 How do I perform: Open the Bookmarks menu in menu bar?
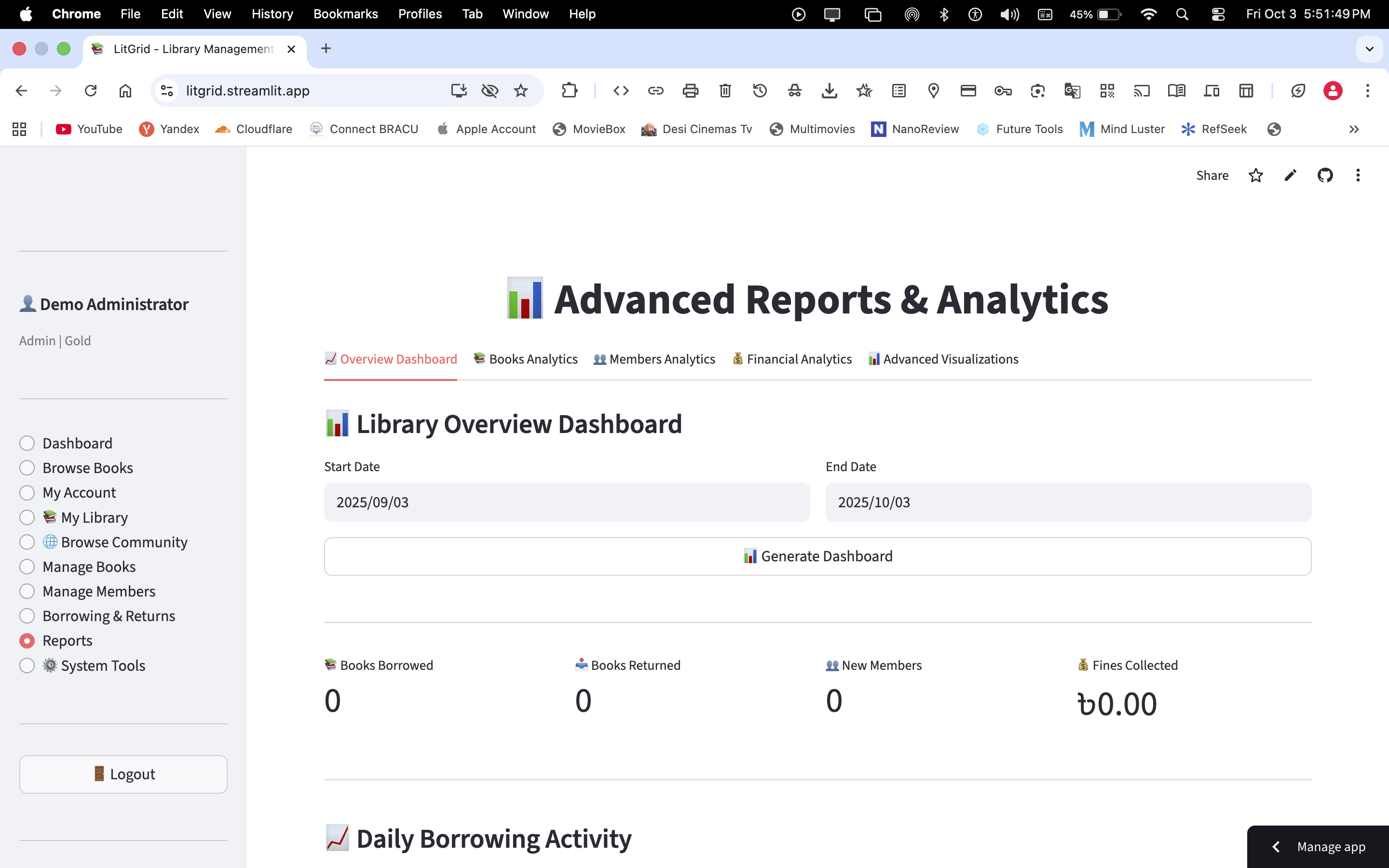pyautogui.click(x=345, y=14)
